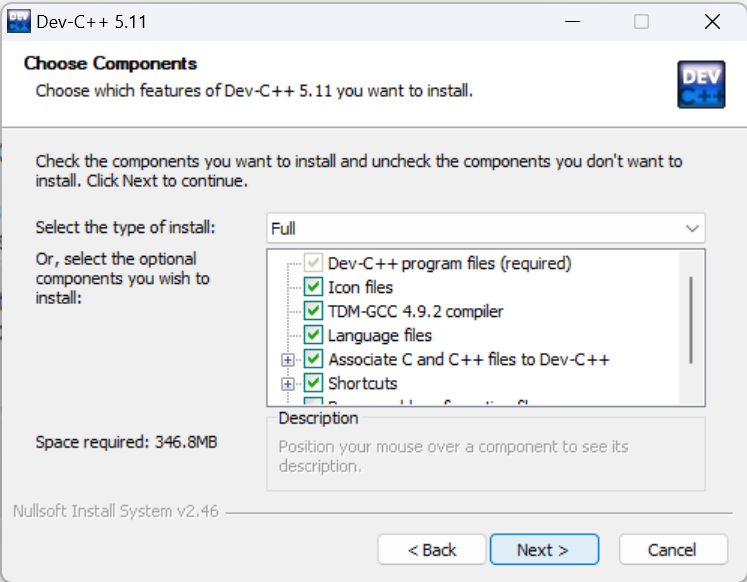Expand the Shortcuts tree node
Image resolution: width=747 pixels, height=582 pixels.
coord(287,383)
